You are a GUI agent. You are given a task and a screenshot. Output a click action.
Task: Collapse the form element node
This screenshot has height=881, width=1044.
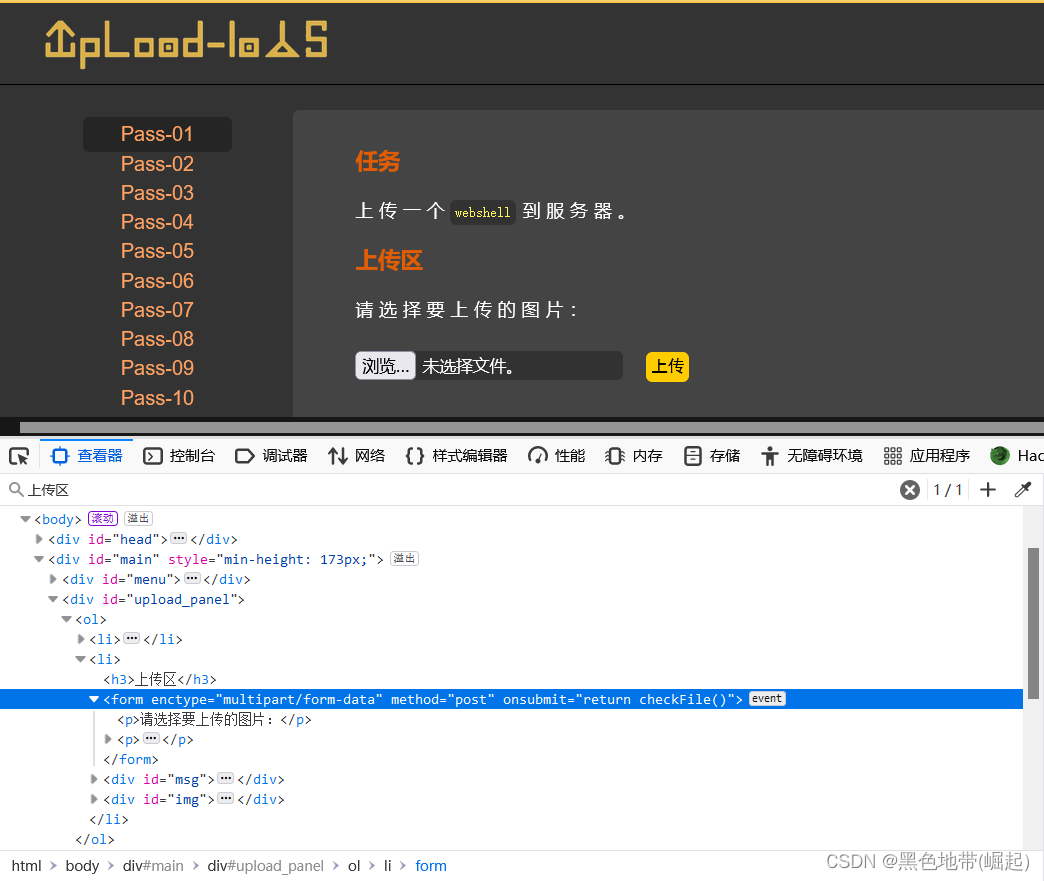[95, 699]
